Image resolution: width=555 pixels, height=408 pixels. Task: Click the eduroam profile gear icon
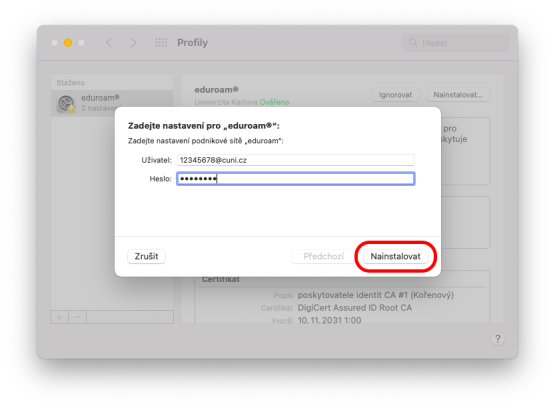66,104
